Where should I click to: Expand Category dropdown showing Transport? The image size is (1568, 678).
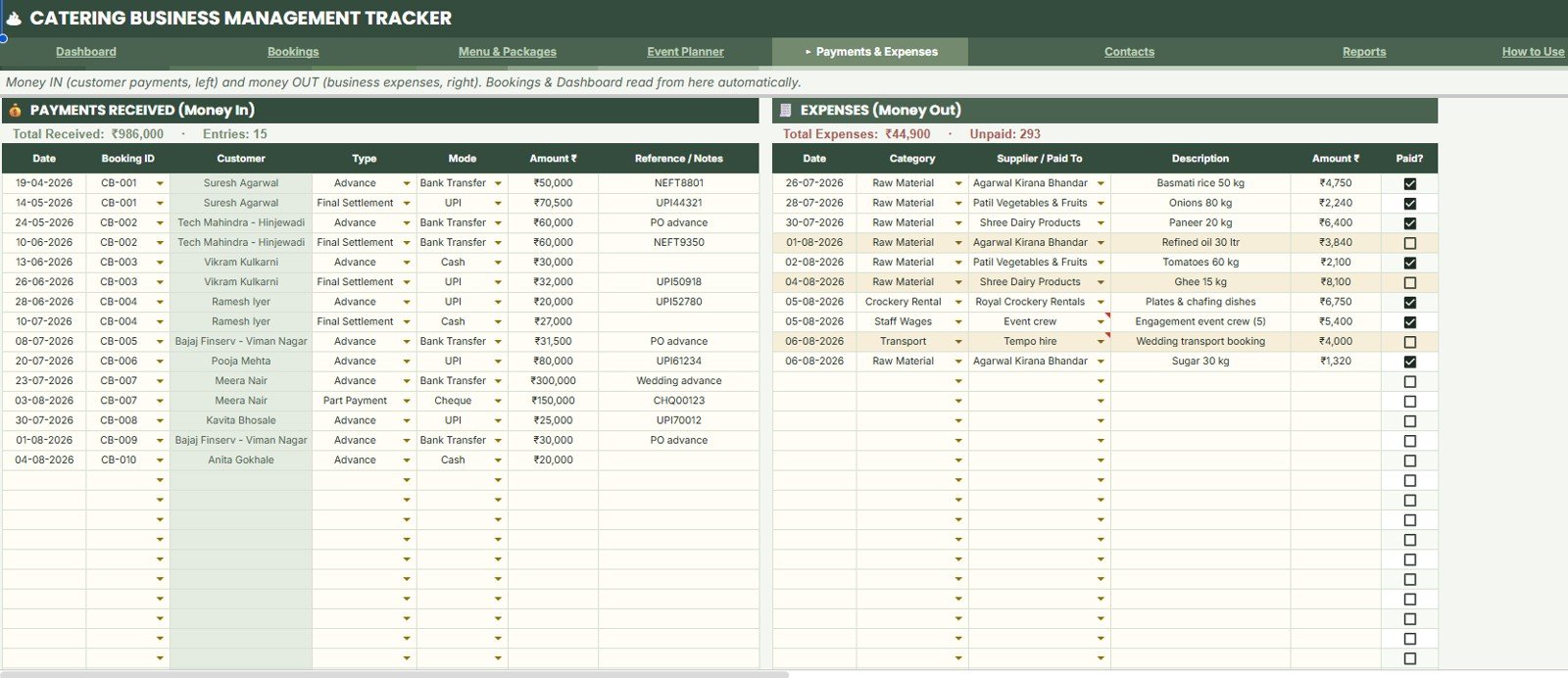point(958,342)
